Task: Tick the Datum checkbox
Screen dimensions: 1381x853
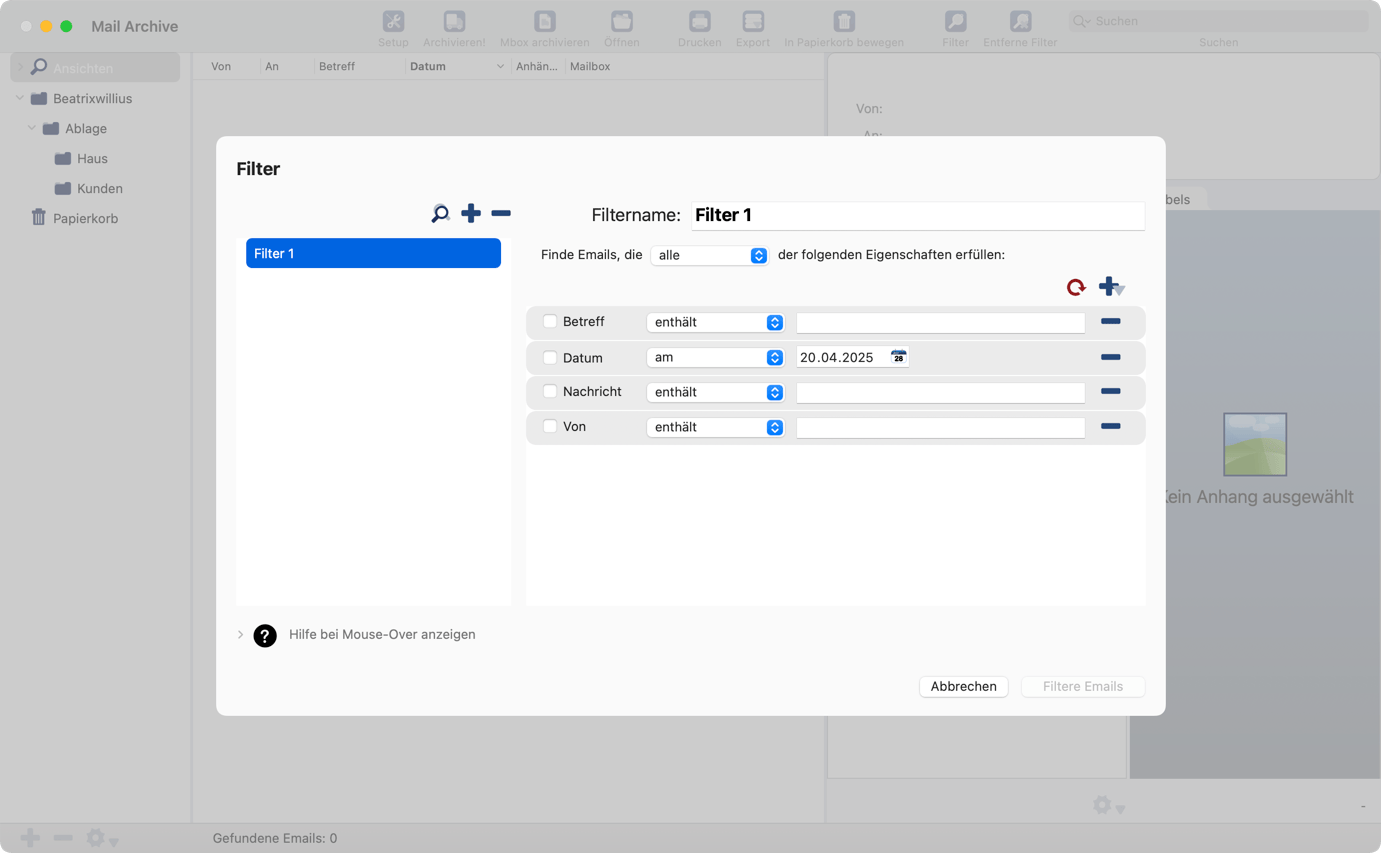Action: (550, 357)
